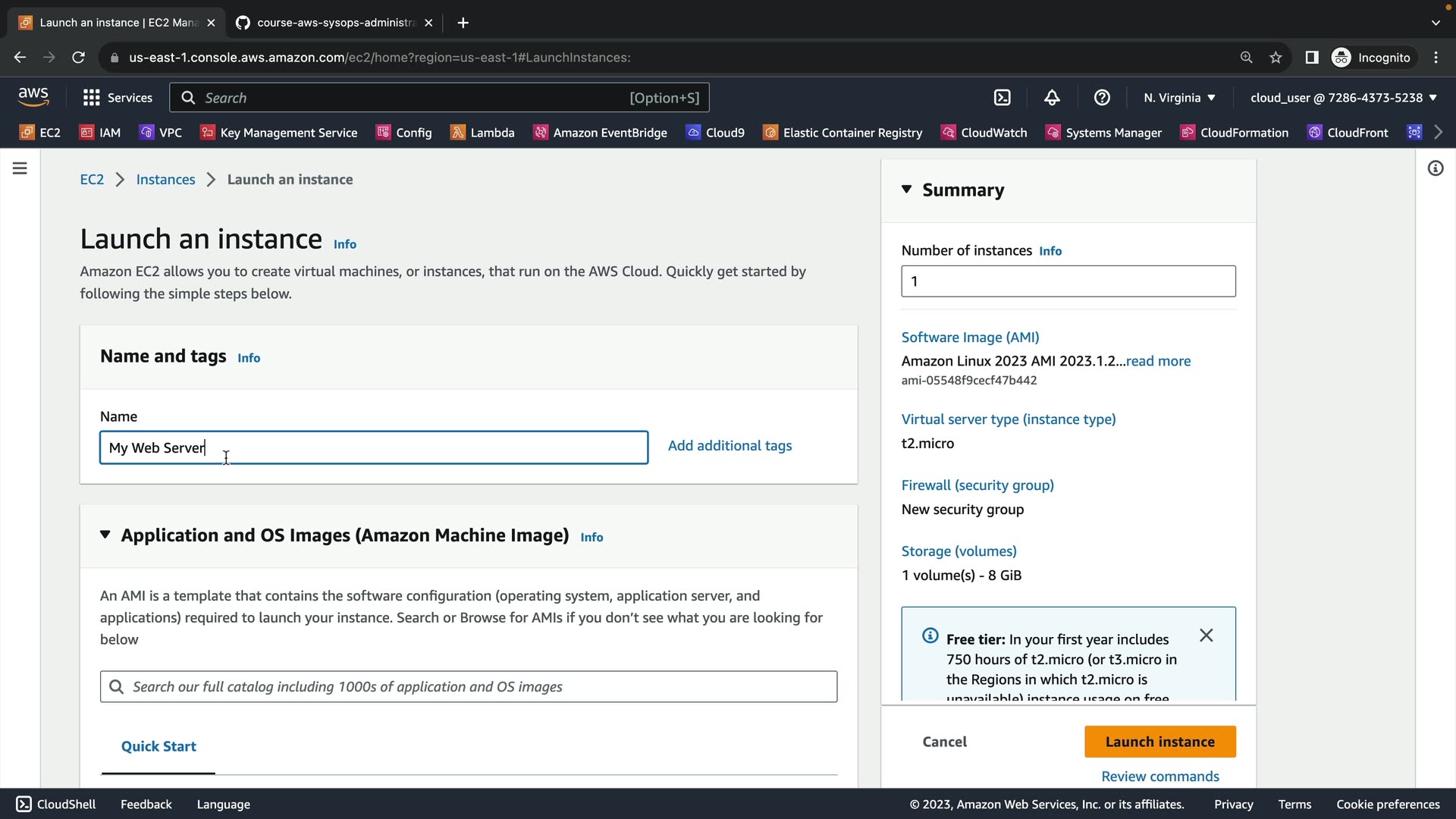Select the Quick Start tab
The height and width of the screenshot is (819, 1456).
click(158, 746)
